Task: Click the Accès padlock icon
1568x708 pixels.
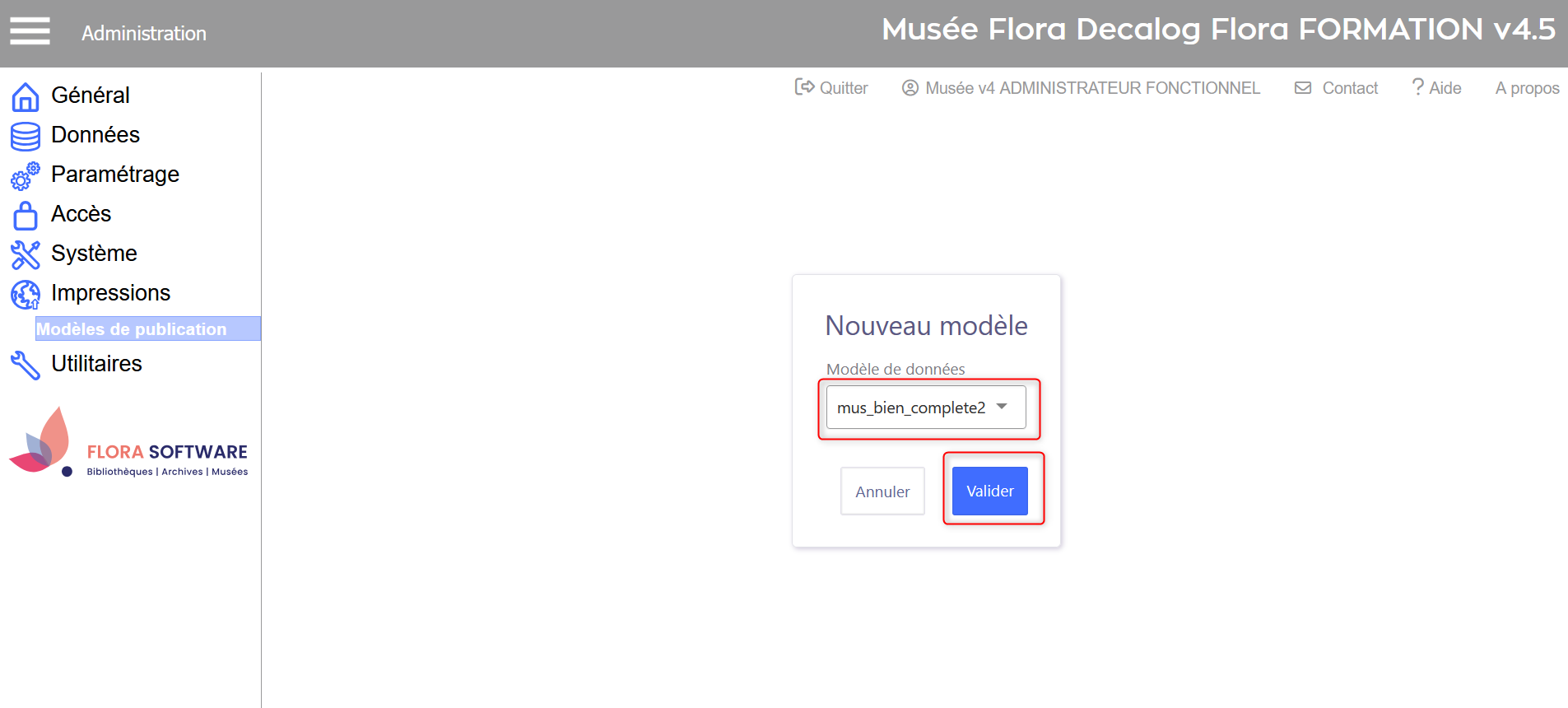Action: (x=26, y=215)
